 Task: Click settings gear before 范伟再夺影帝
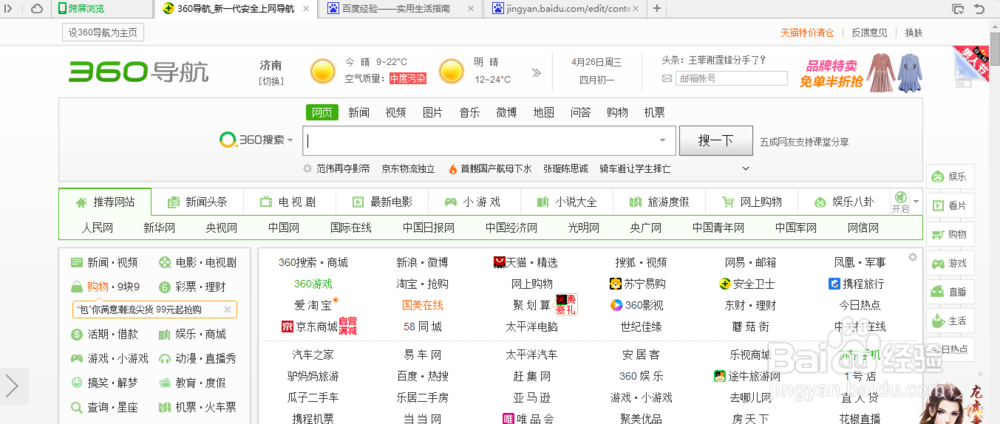[x=307, y=169]
